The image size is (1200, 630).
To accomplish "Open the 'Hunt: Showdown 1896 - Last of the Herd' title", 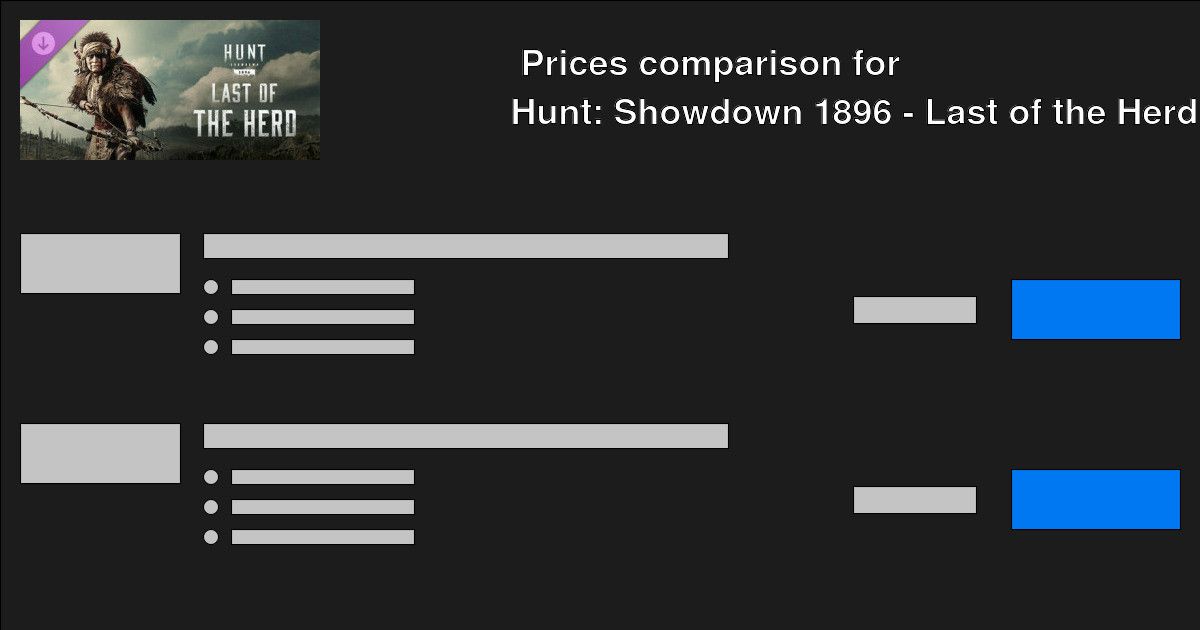I will click(852, 112).
